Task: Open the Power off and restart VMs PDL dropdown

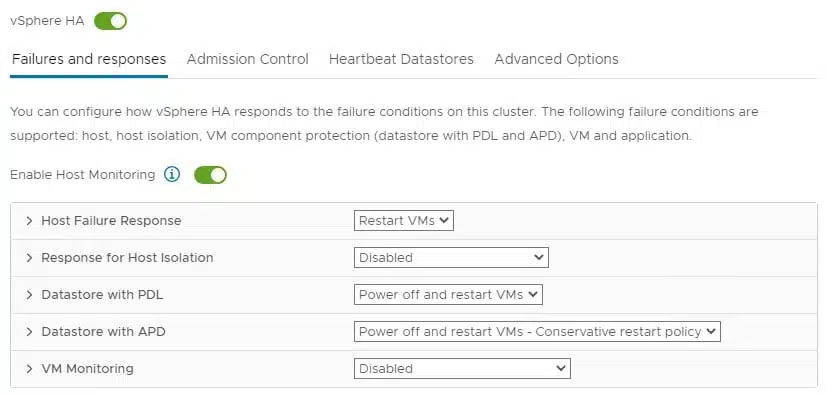Action: [448, 295]
